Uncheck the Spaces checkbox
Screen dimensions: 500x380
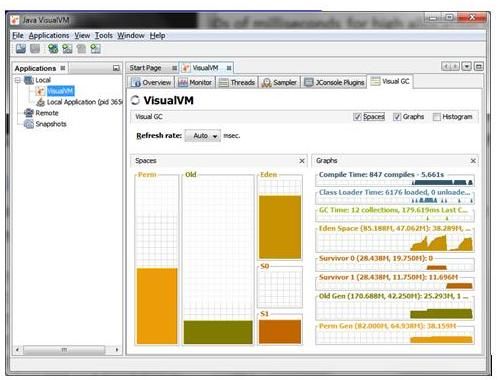tap(357, 117)
